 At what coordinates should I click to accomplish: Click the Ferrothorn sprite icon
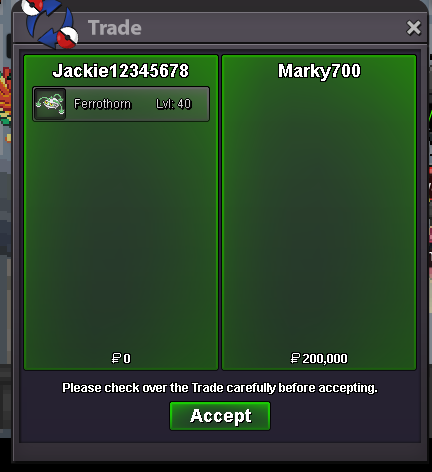50,104
